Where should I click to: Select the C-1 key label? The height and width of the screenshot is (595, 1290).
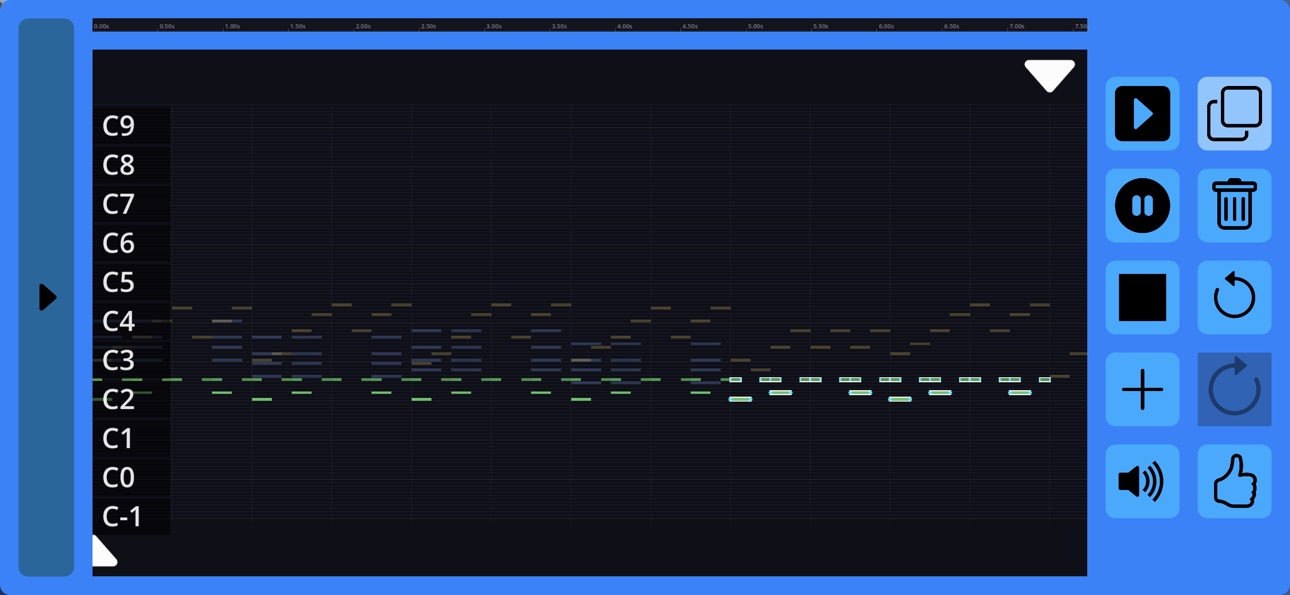pyautogui.click(x=122, y=516)
